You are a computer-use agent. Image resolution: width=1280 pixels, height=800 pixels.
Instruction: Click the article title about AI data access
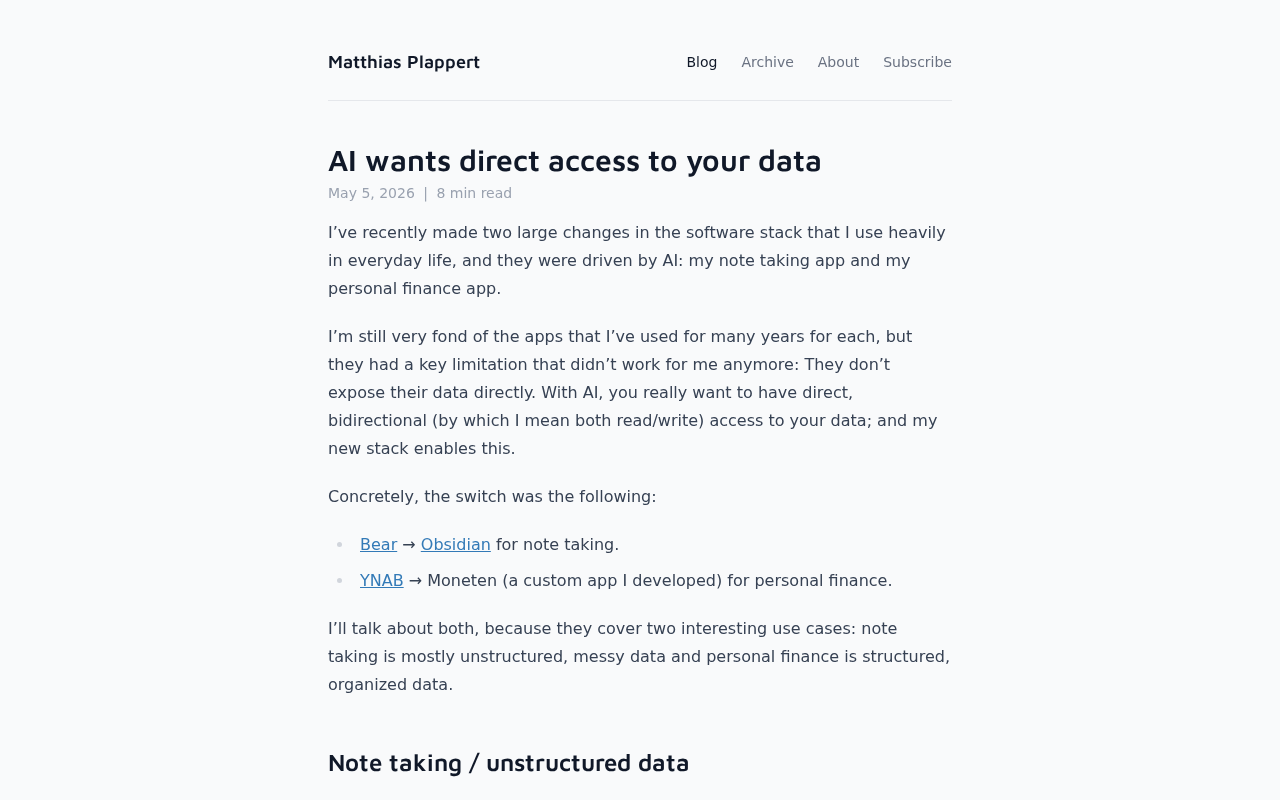click(x=575, y=160)
